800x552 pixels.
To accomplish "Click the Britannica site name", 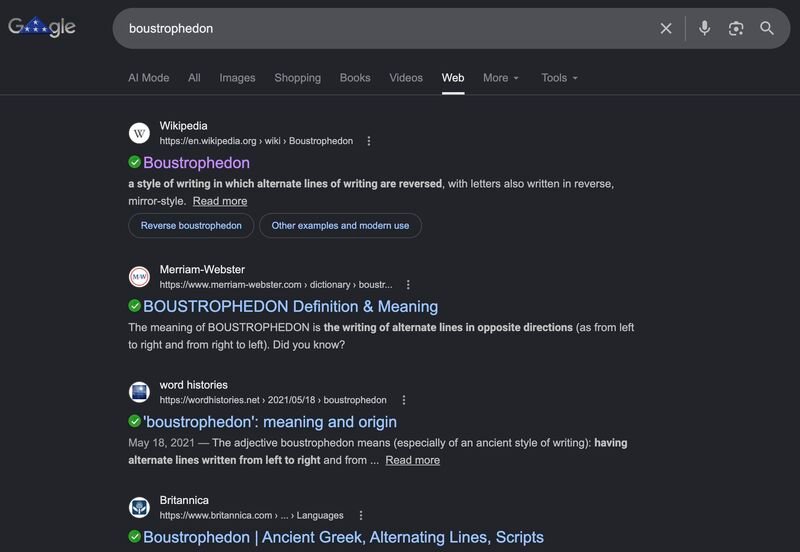I will [x=184, y=500].
